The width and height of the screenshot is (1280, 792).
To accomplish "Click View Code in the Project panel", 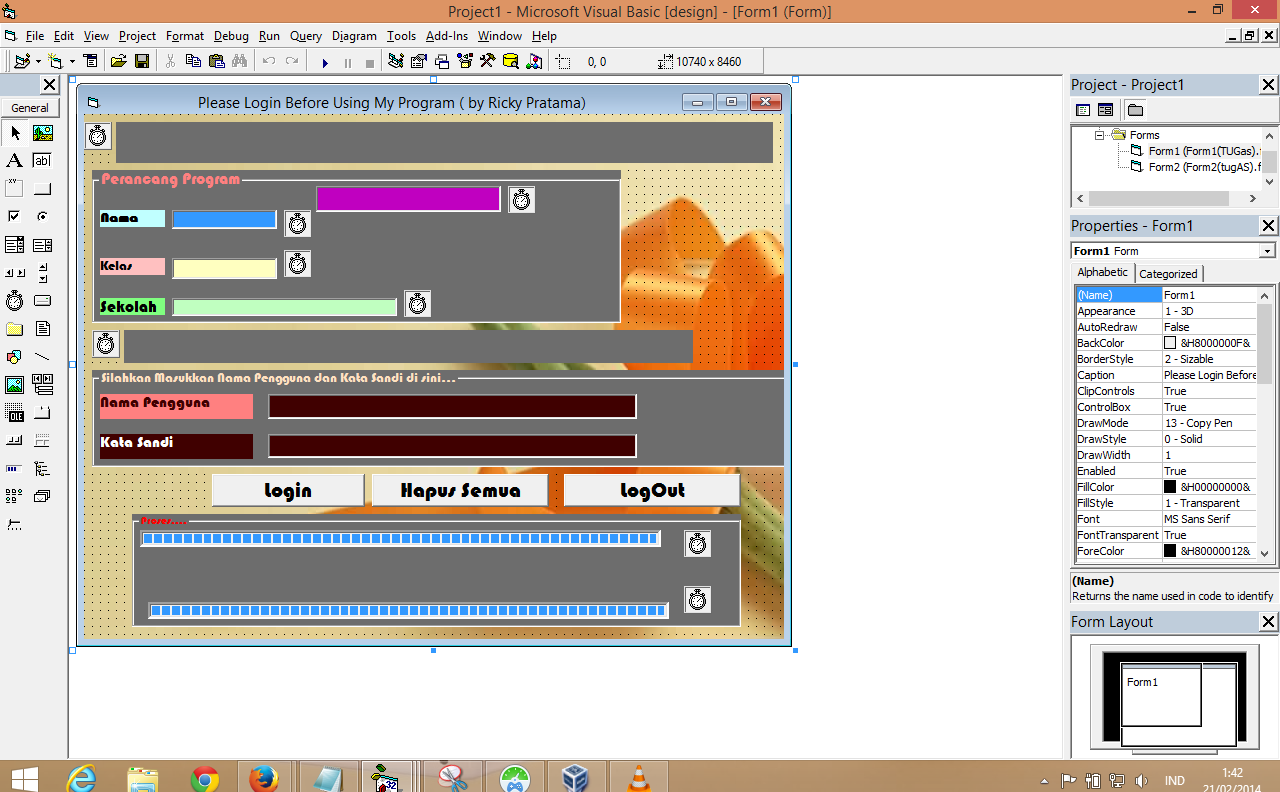I will click(x=1083, y=110).
